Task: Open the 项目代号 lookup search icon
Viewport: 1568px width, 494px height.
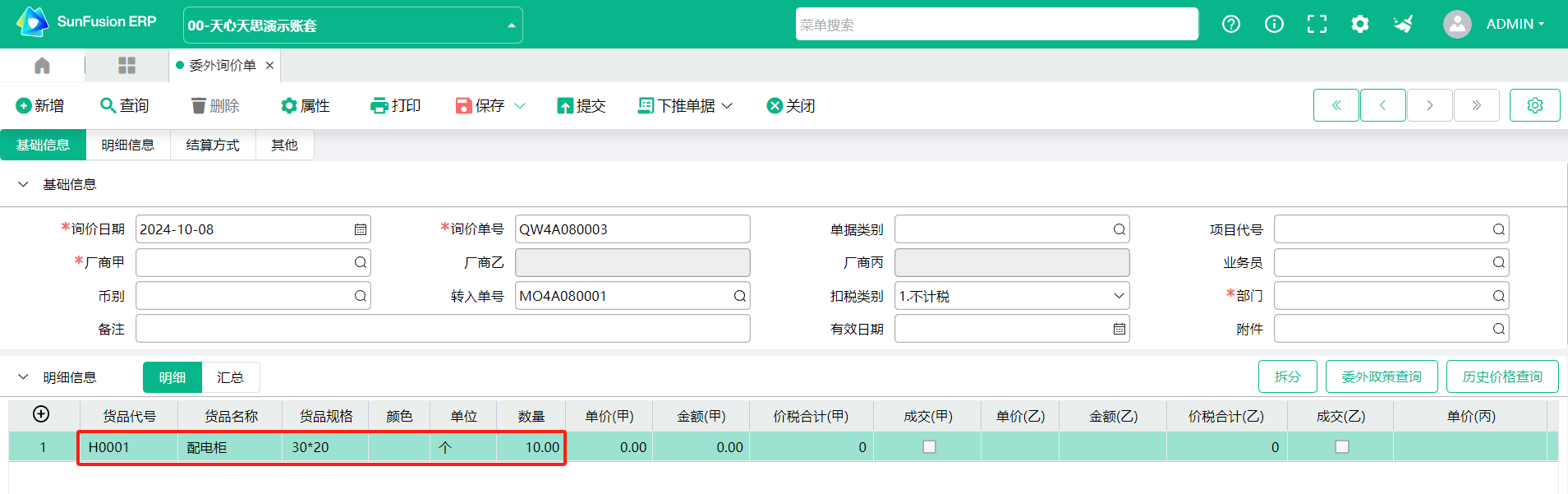Action: [x=1498, y=229]
